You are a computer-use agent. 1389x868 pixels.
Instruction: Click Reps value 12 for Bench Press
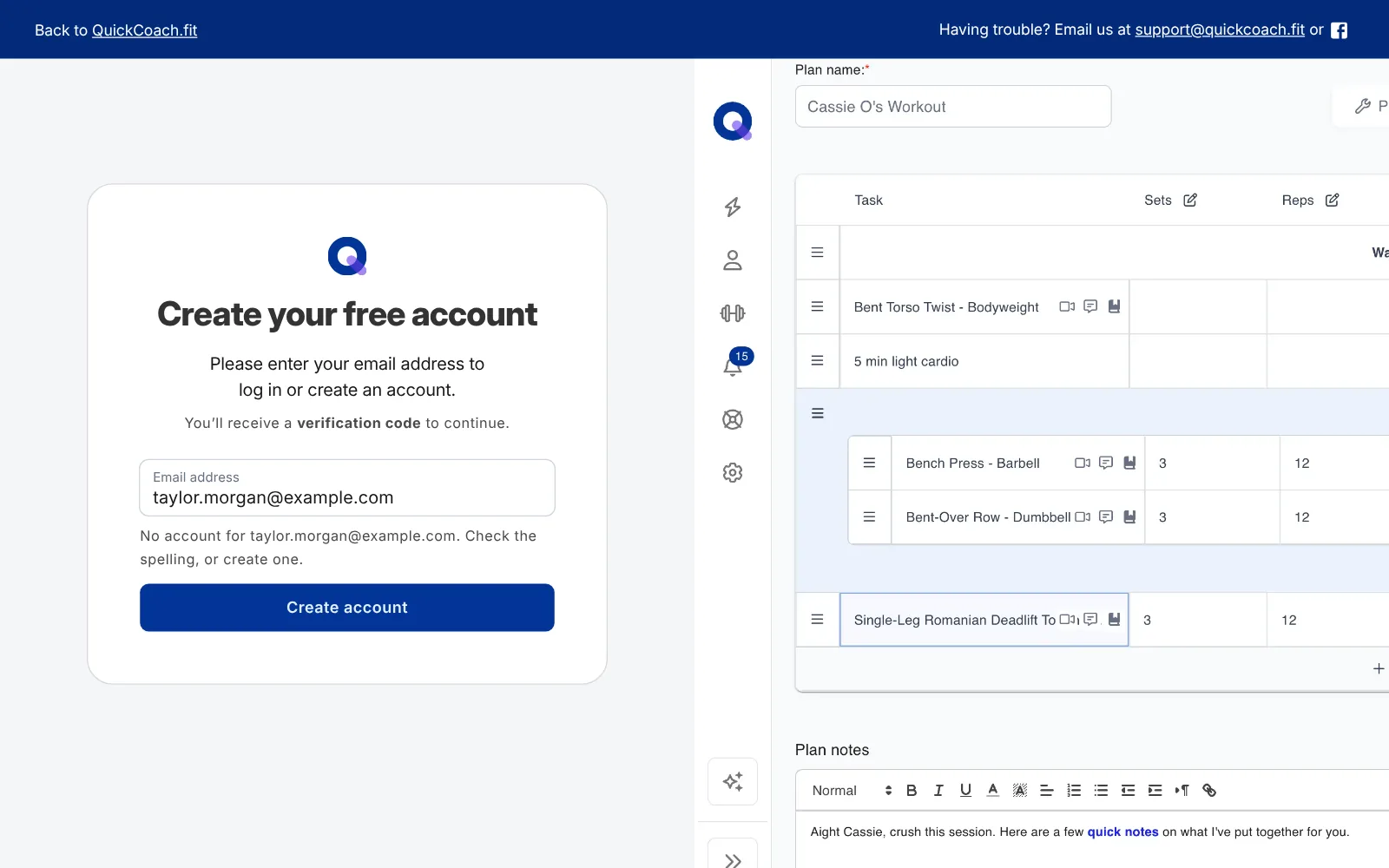tap(1302, 464)
